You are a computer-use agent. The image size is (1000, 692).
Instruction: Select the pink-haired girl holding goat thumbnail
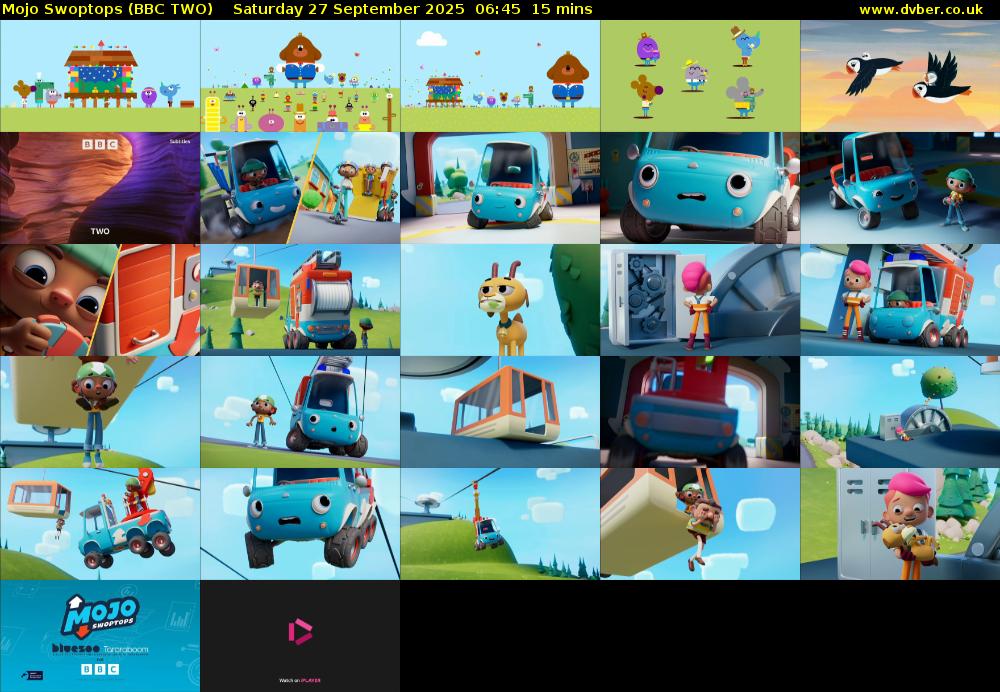coord(900,524)
